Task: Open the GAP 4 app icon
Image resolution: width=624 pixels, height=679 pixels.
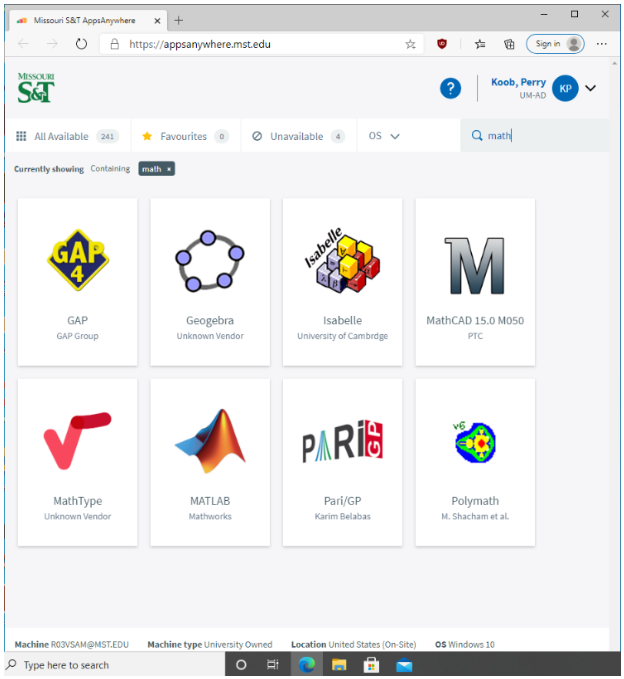Action: (78, 260)
